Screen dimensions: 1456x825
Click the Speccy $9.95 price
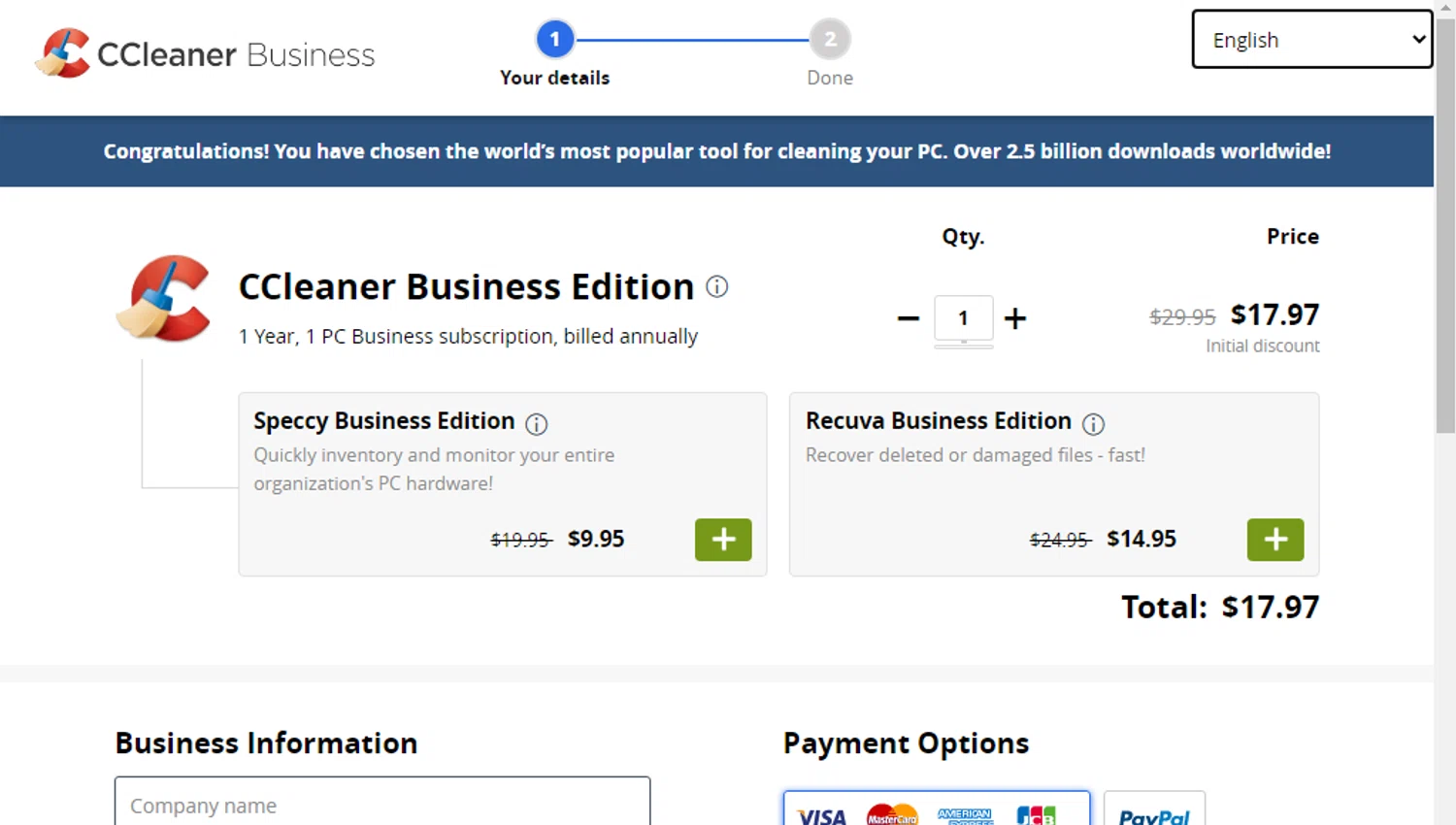click(x=596, y=539)
